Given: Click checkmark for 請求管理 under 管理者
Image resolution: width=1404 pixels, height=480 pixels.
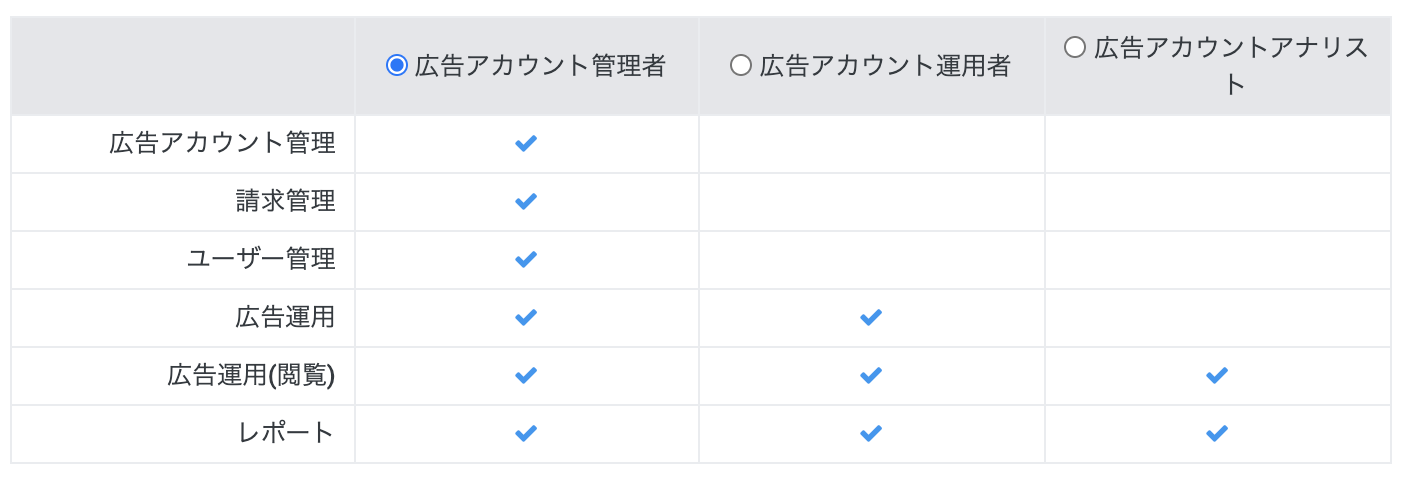Looking at the screenshot, I should tap(526, 201).
